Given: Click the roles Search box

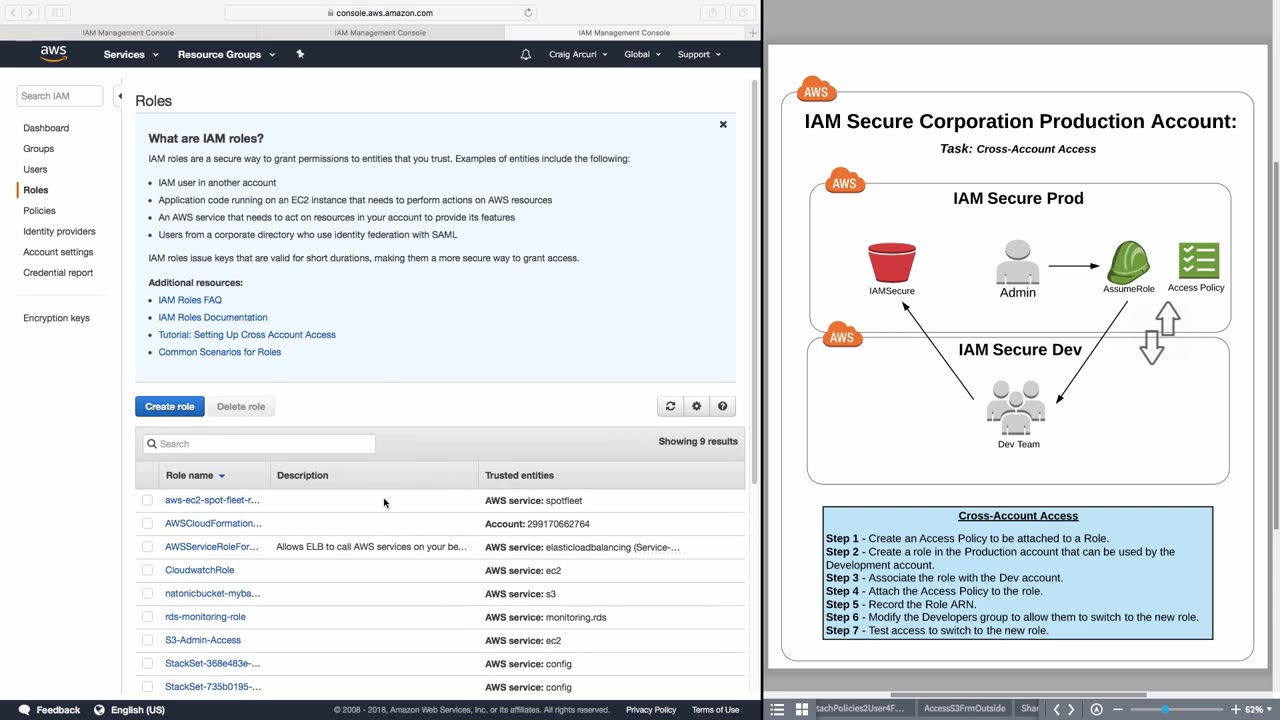Looking at the screenshot, I should click(259, 444).
